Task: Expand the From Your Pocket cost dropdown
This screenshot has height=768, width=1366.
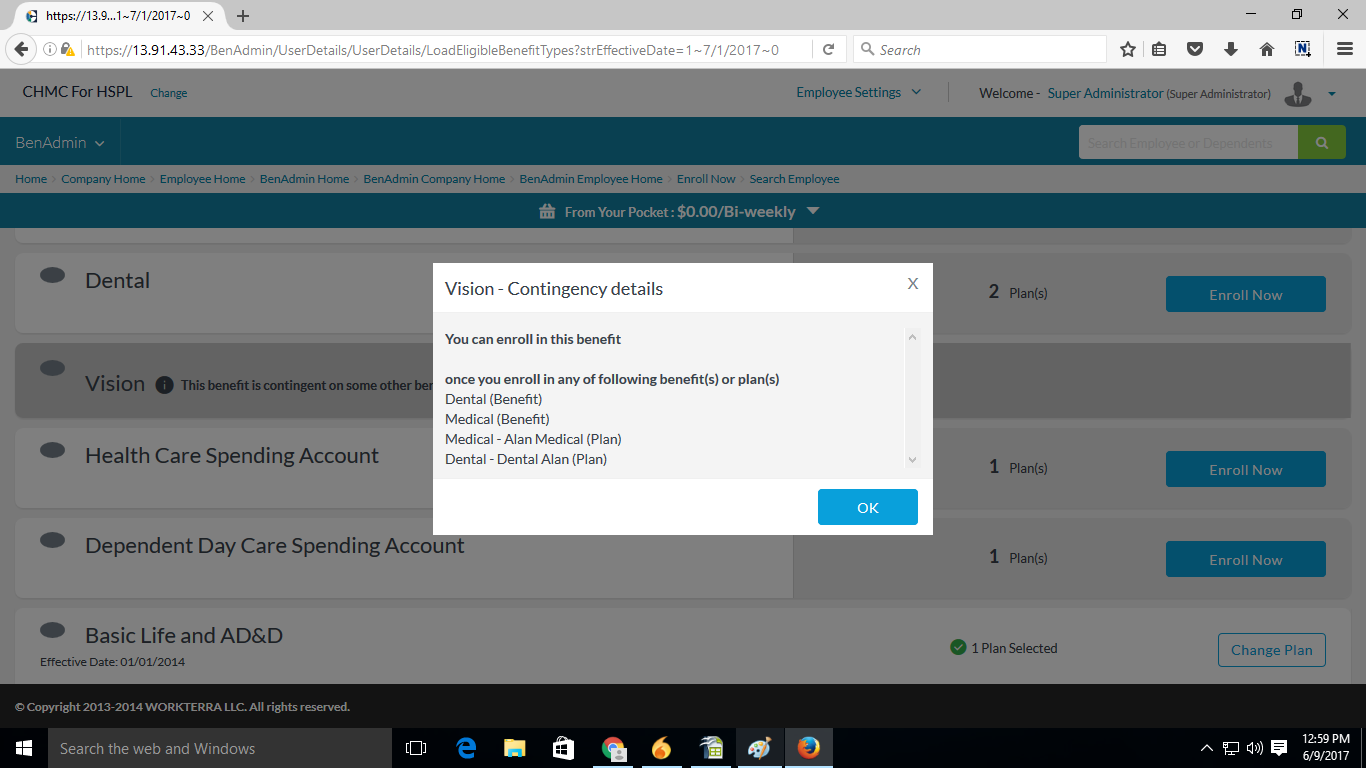Action: pos(813,211)
